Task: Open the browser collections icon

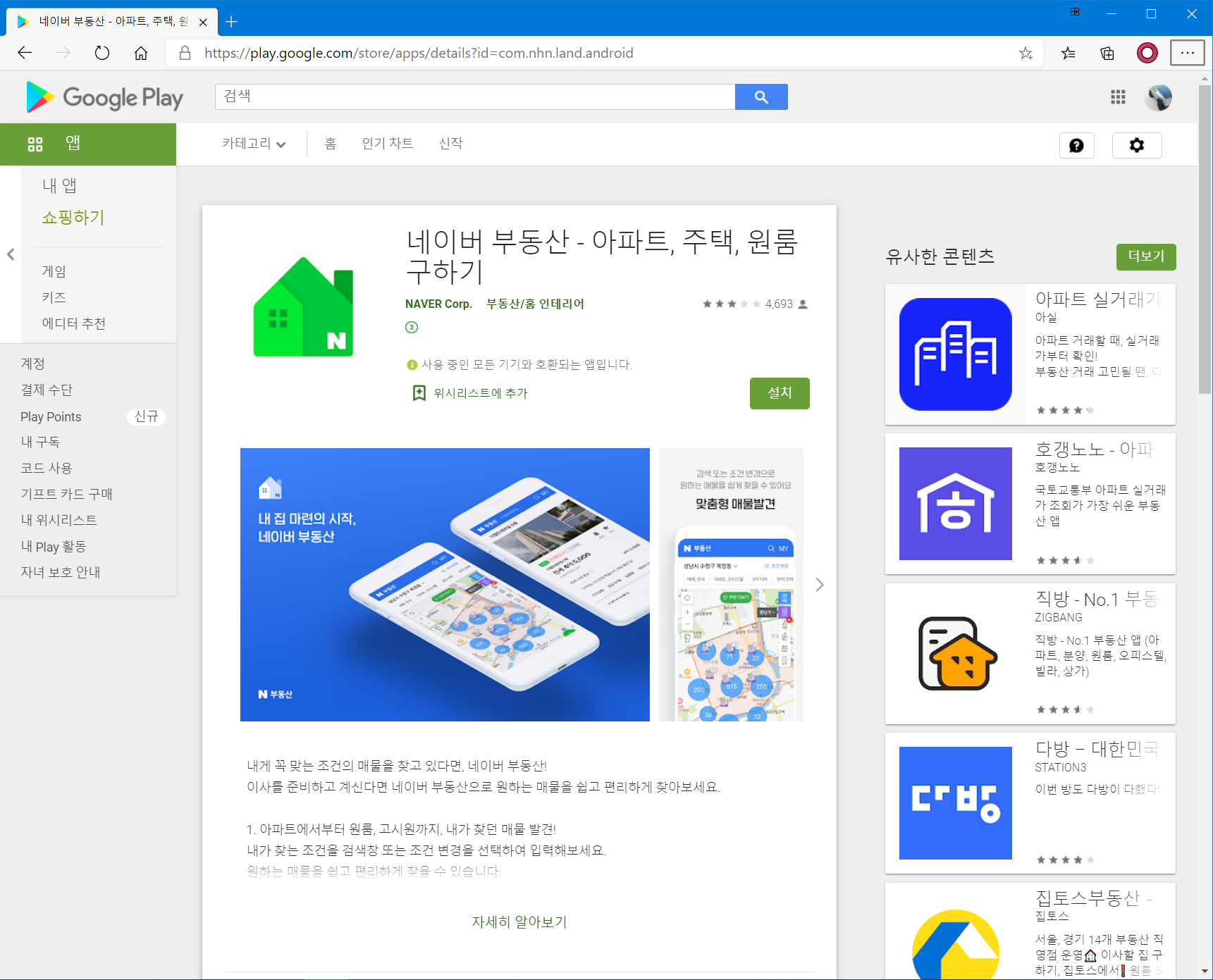Action: [1107, 53]
